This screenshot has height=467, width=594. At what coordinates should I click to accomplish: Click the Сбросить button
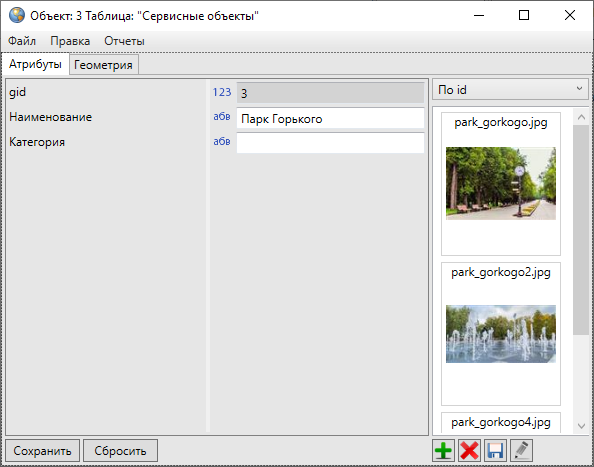click(x=120, y=451)
